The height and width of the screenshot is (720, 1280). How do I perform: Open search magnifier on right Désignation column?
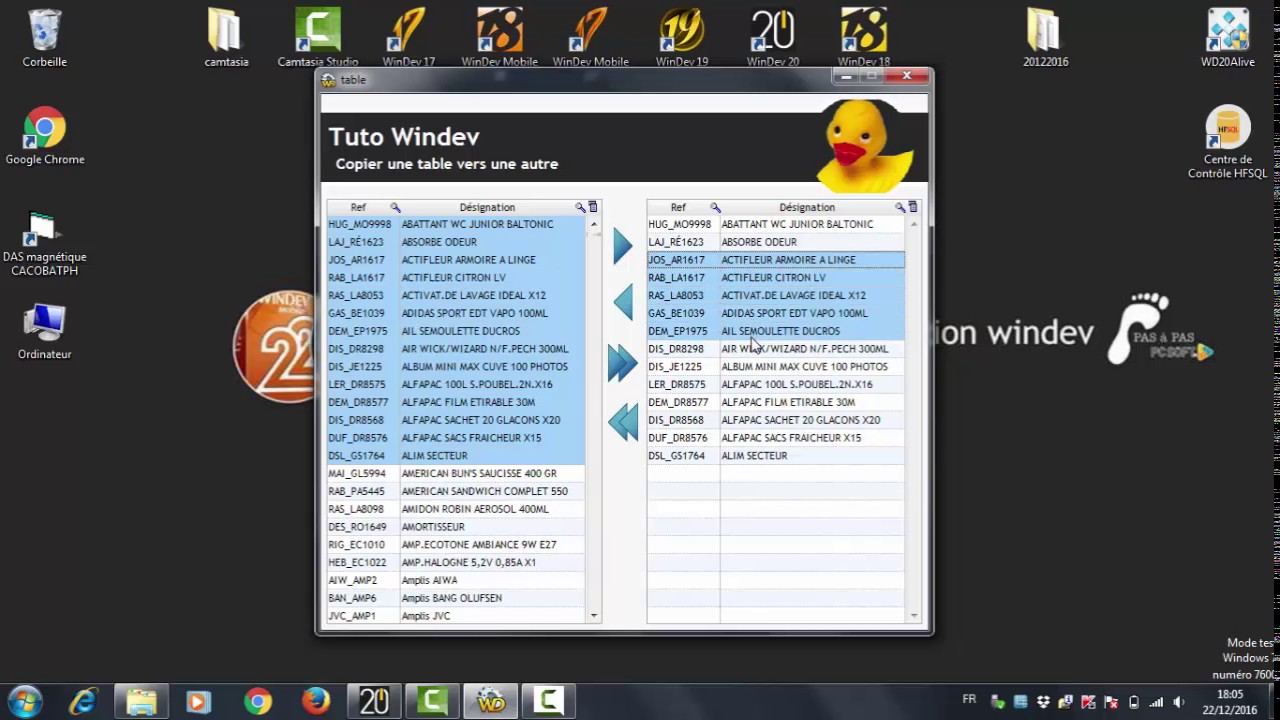(x=900, y=207)
